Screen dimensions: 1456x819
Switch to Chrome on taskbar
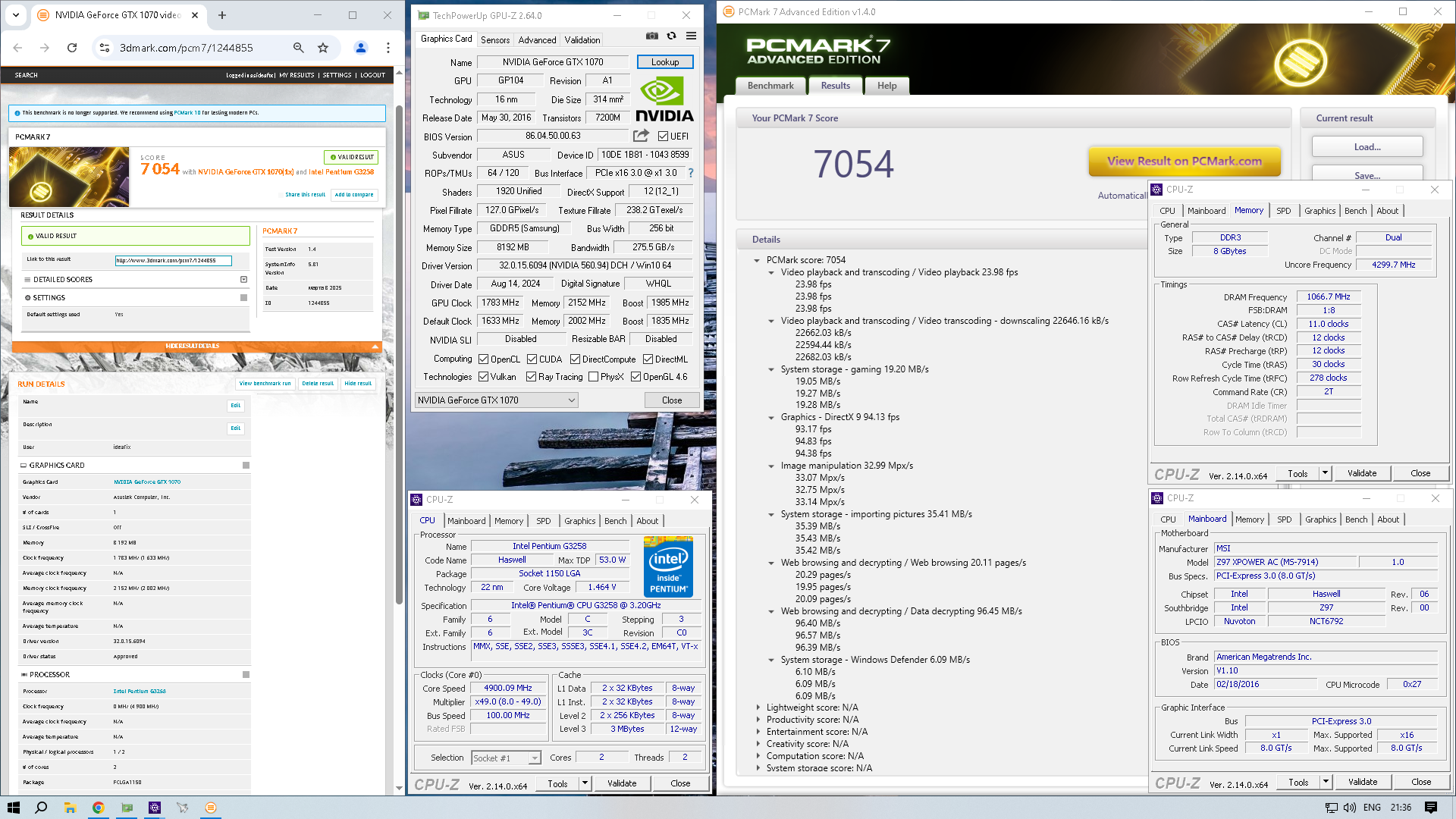point(98,808)
